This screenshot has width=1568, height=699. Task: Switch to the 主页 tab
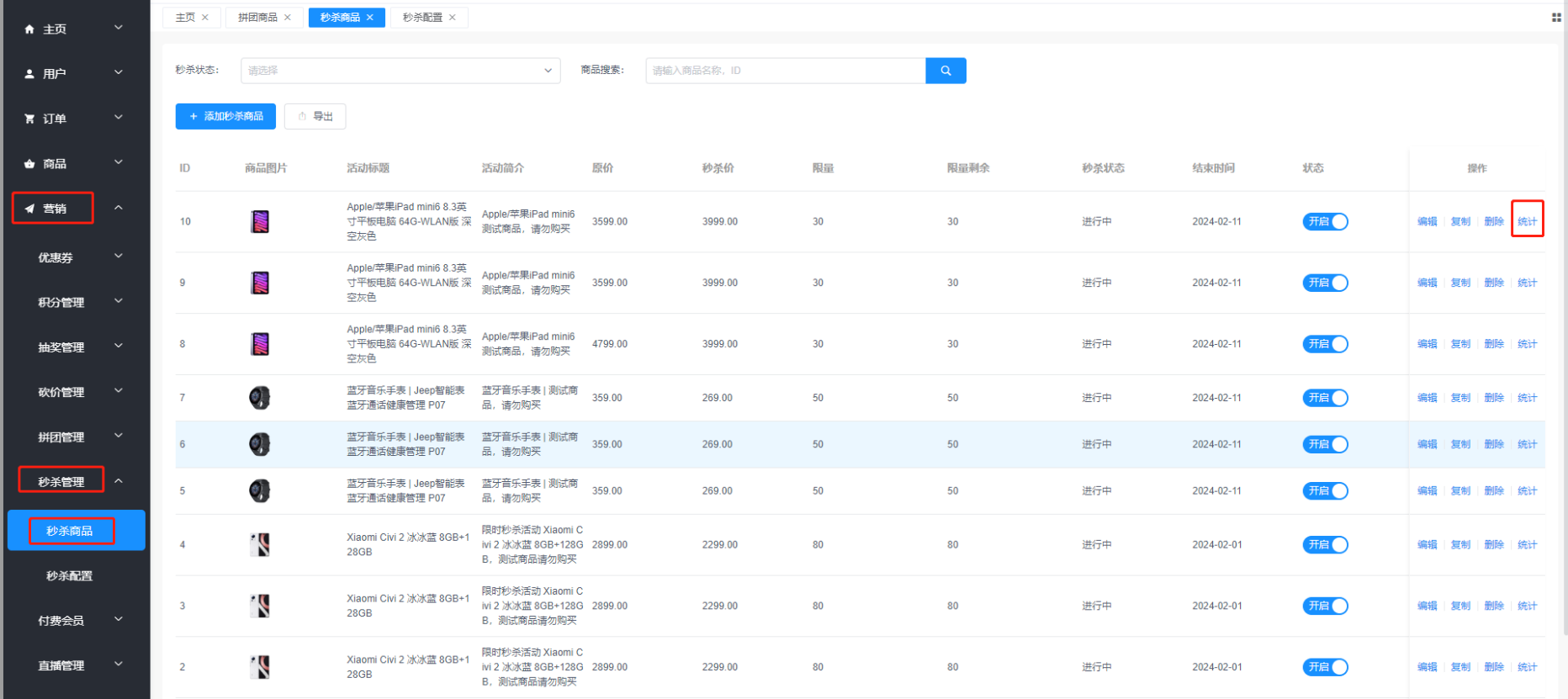185,18
